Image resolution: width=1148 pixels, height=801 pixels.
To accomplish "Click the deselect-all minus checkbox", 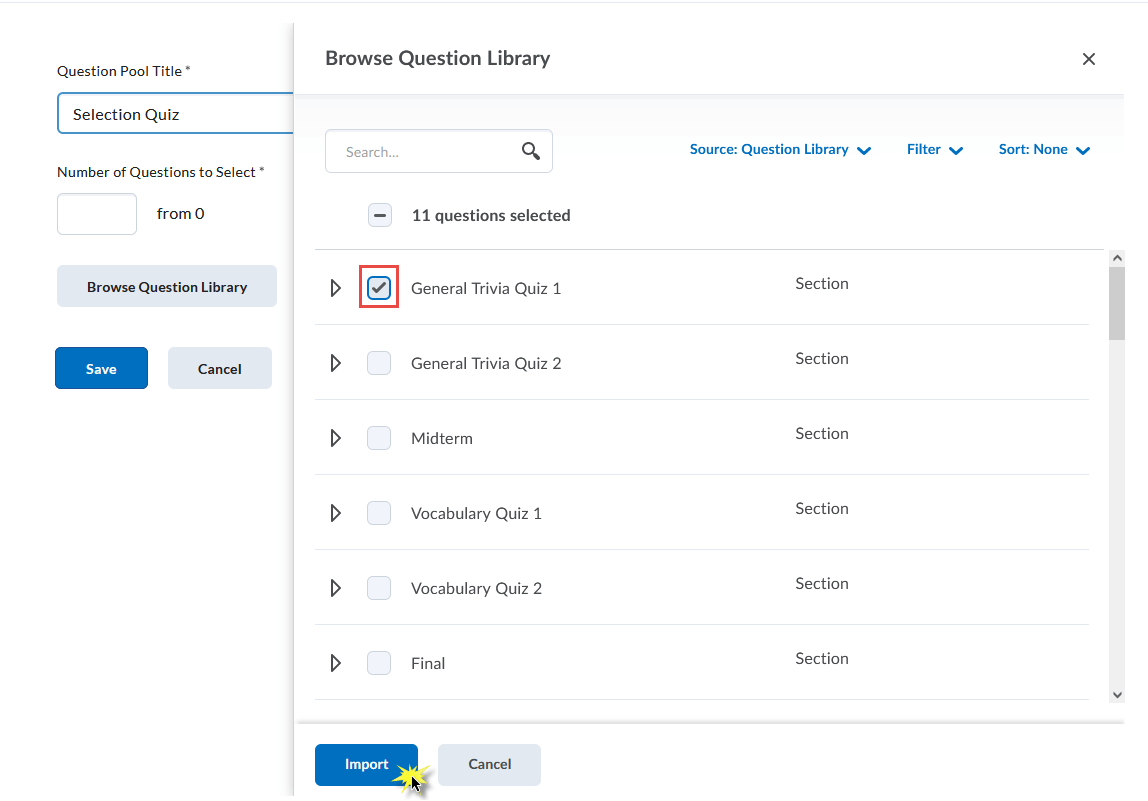I will (x=380, y=215).
